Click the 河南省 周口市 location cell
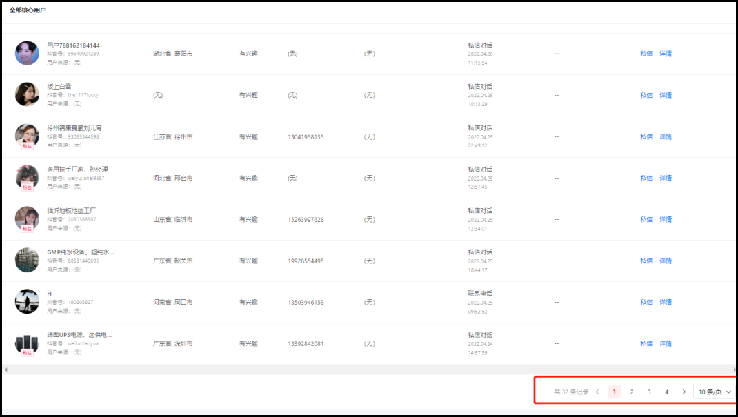 coord(173,302)
